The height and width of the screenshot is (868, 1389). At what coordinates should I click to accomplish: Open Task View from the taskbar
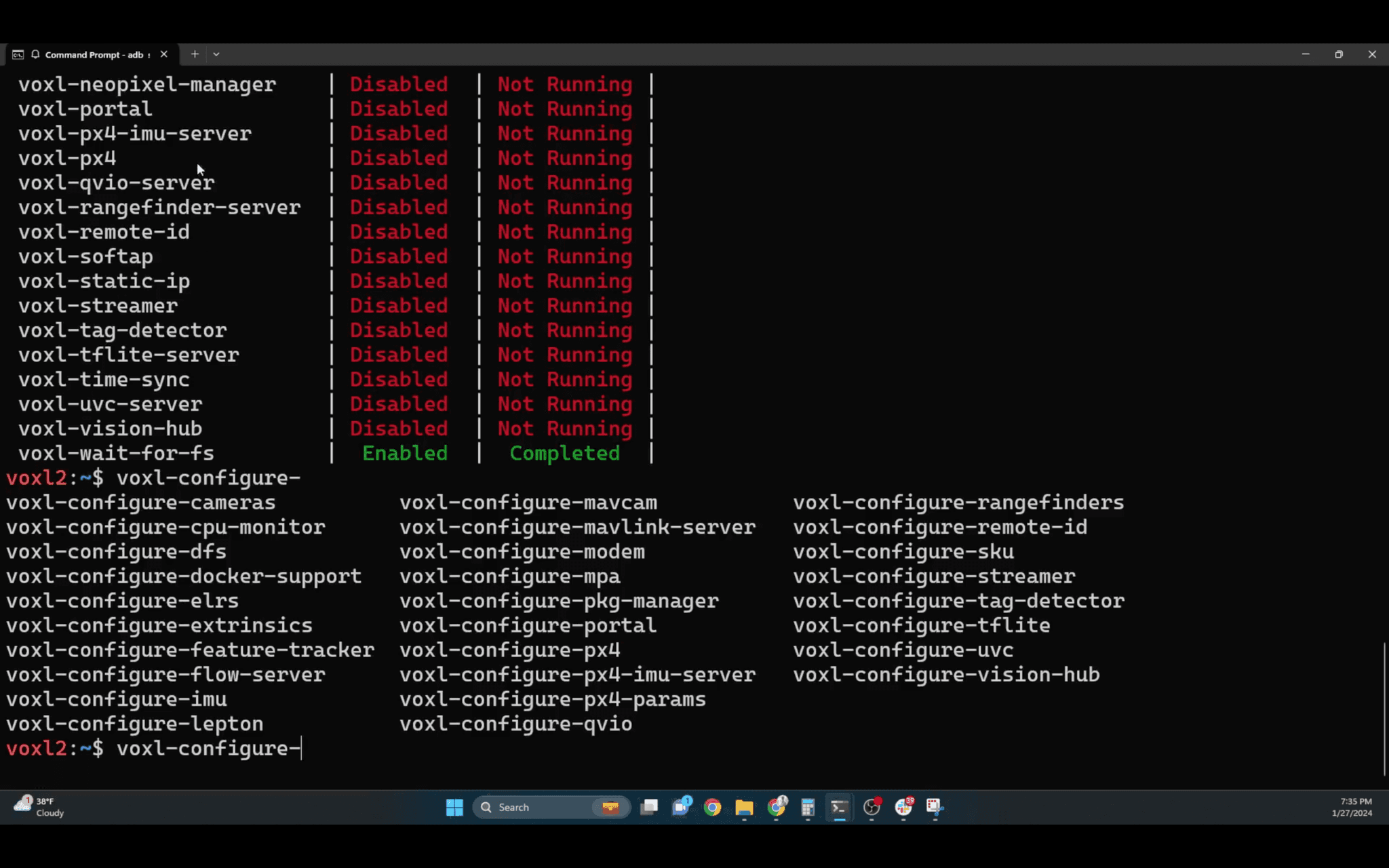tap(649, 807)
